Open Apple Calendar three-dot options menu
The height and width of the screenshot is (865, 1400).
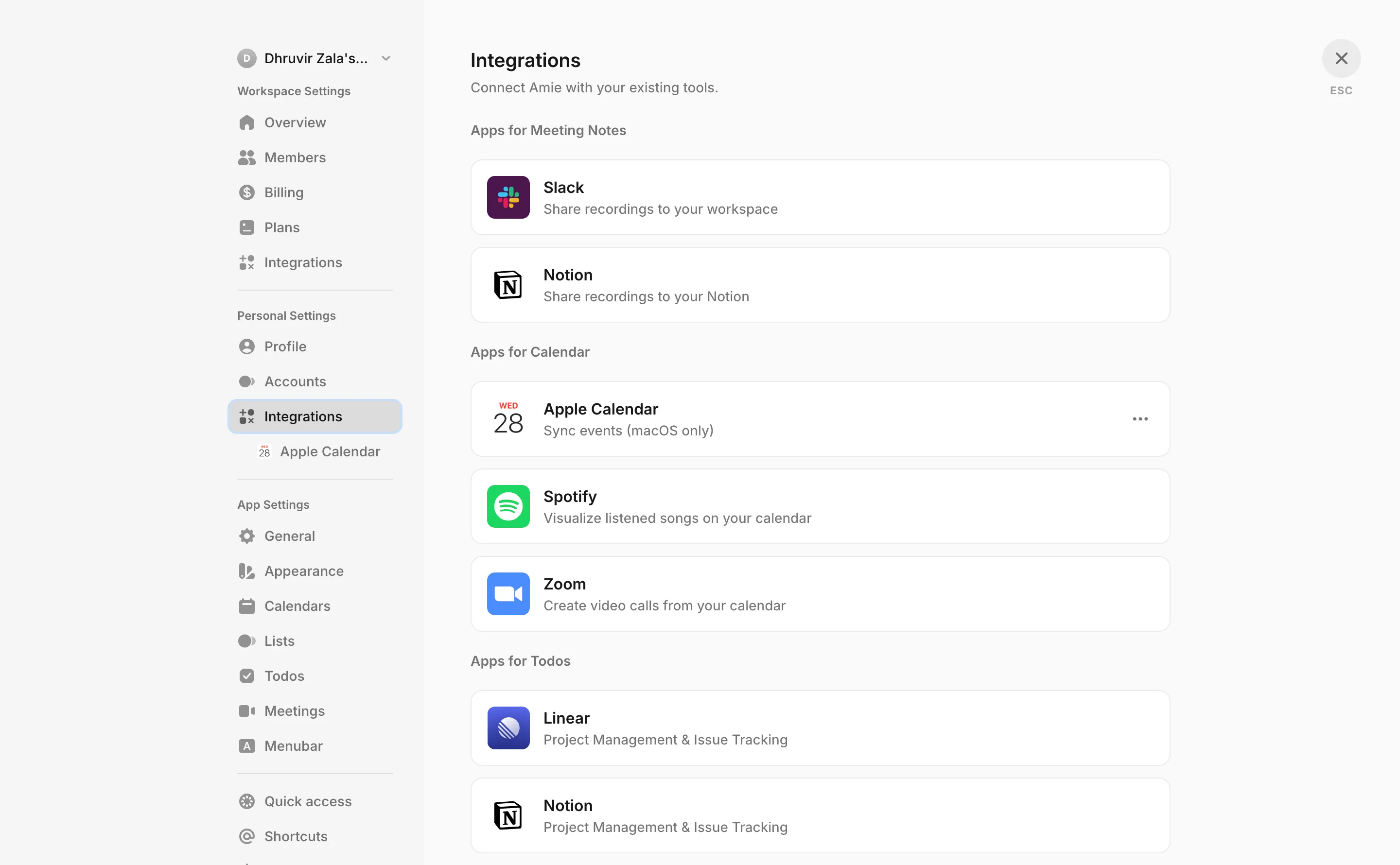[1139, 419]
